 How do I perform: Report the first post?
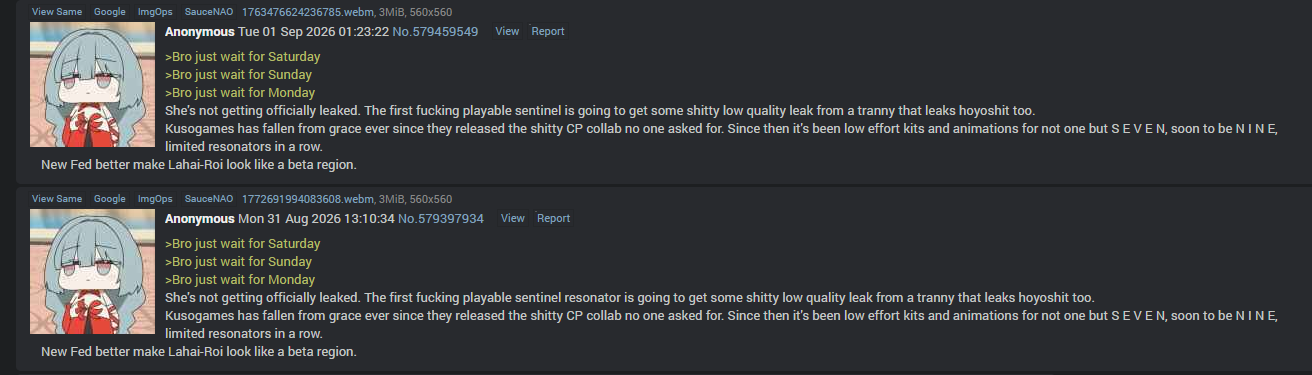click(548, 32)
